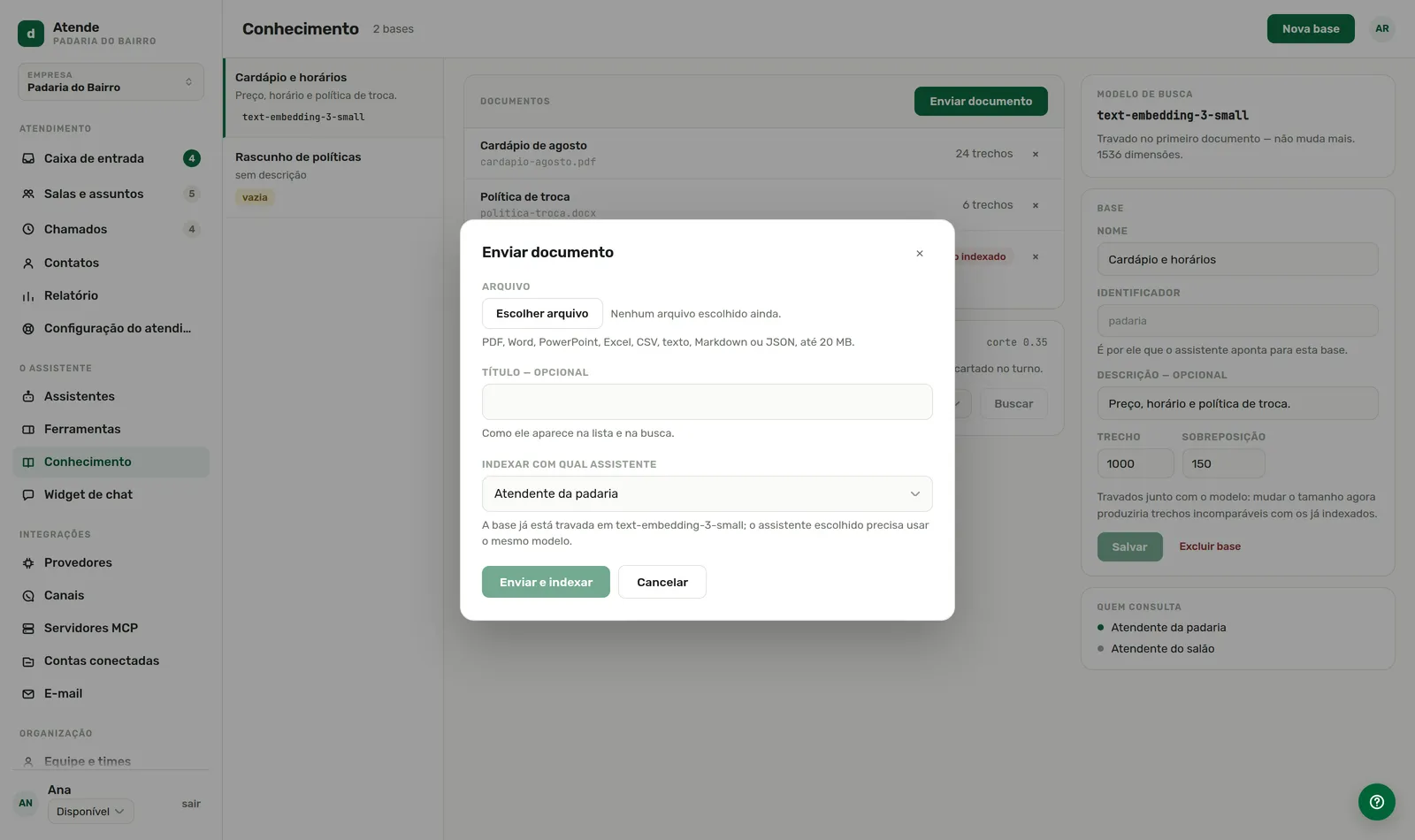The image size is (1415, 840).
Task: Click the Widget de chat bubble icon
Action: (28, 494)
